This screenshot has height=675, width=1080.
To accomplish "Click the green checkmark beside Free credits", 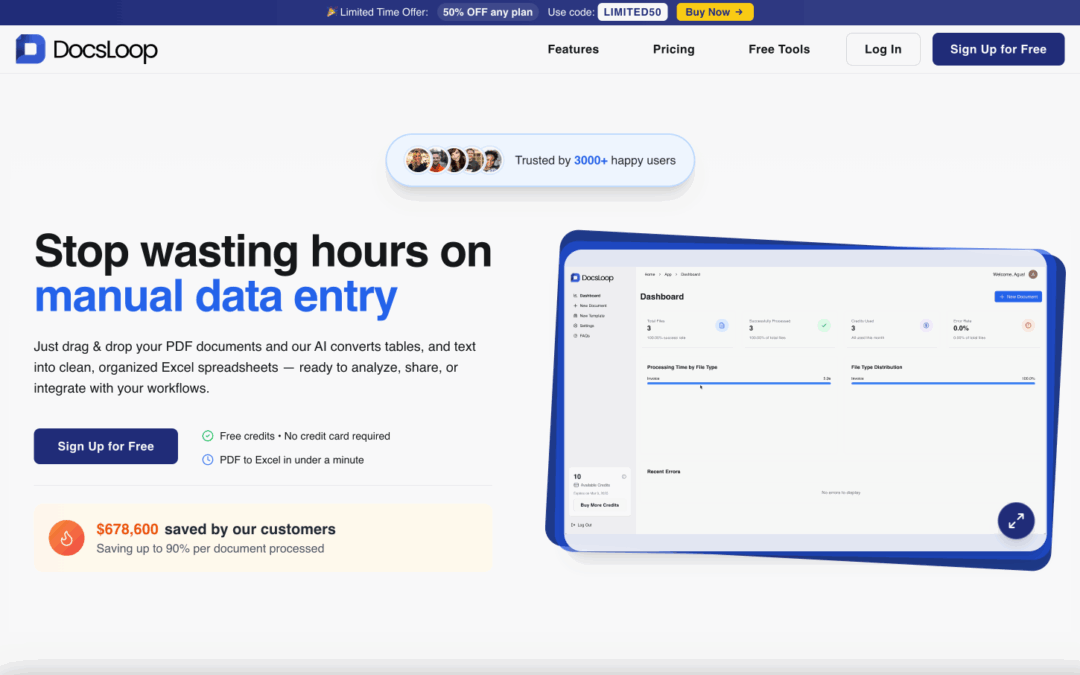I will click(208, 436).
